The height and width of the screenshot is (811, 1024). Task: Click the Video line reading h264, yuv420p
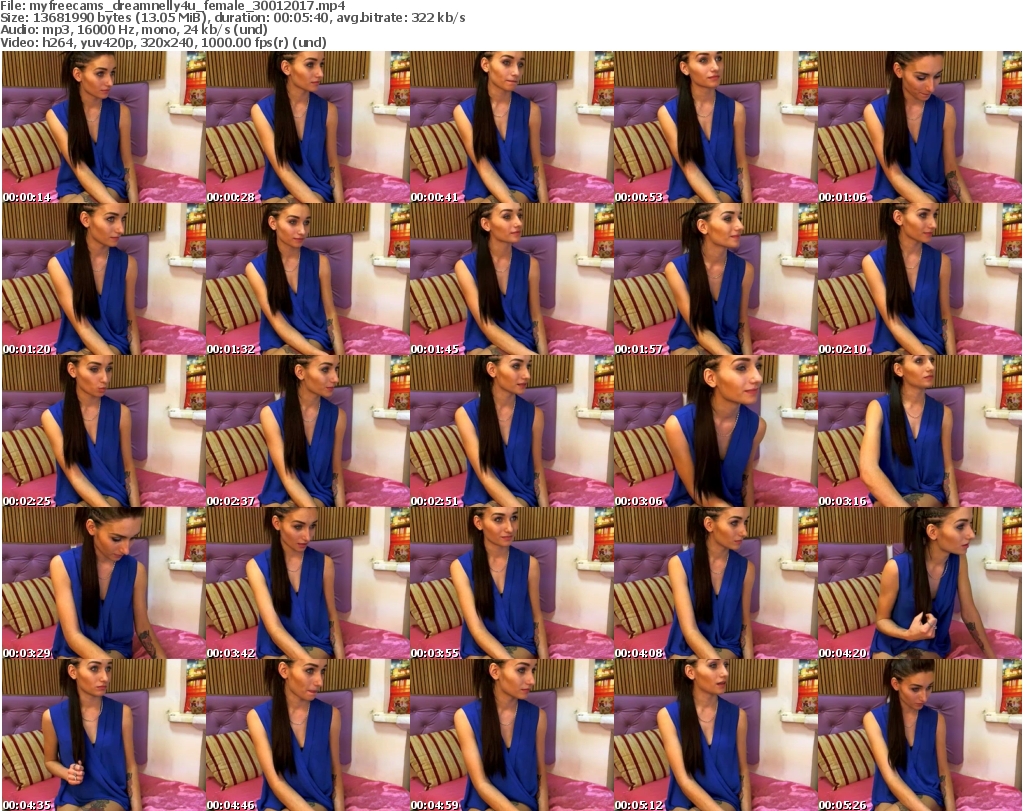[163, 42]
